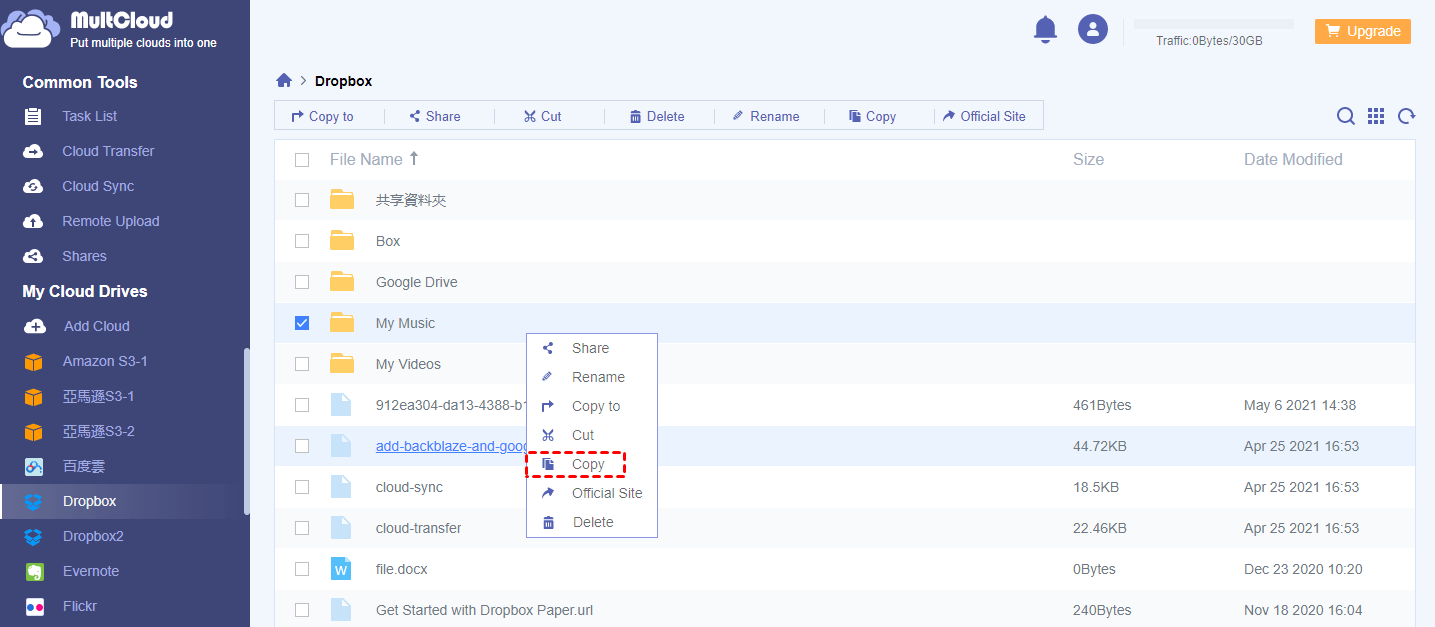Screen dimensions: 1435x627
Task: Click the Cloud Sync icon in sidebar
Action: click(x=33, y=186)
